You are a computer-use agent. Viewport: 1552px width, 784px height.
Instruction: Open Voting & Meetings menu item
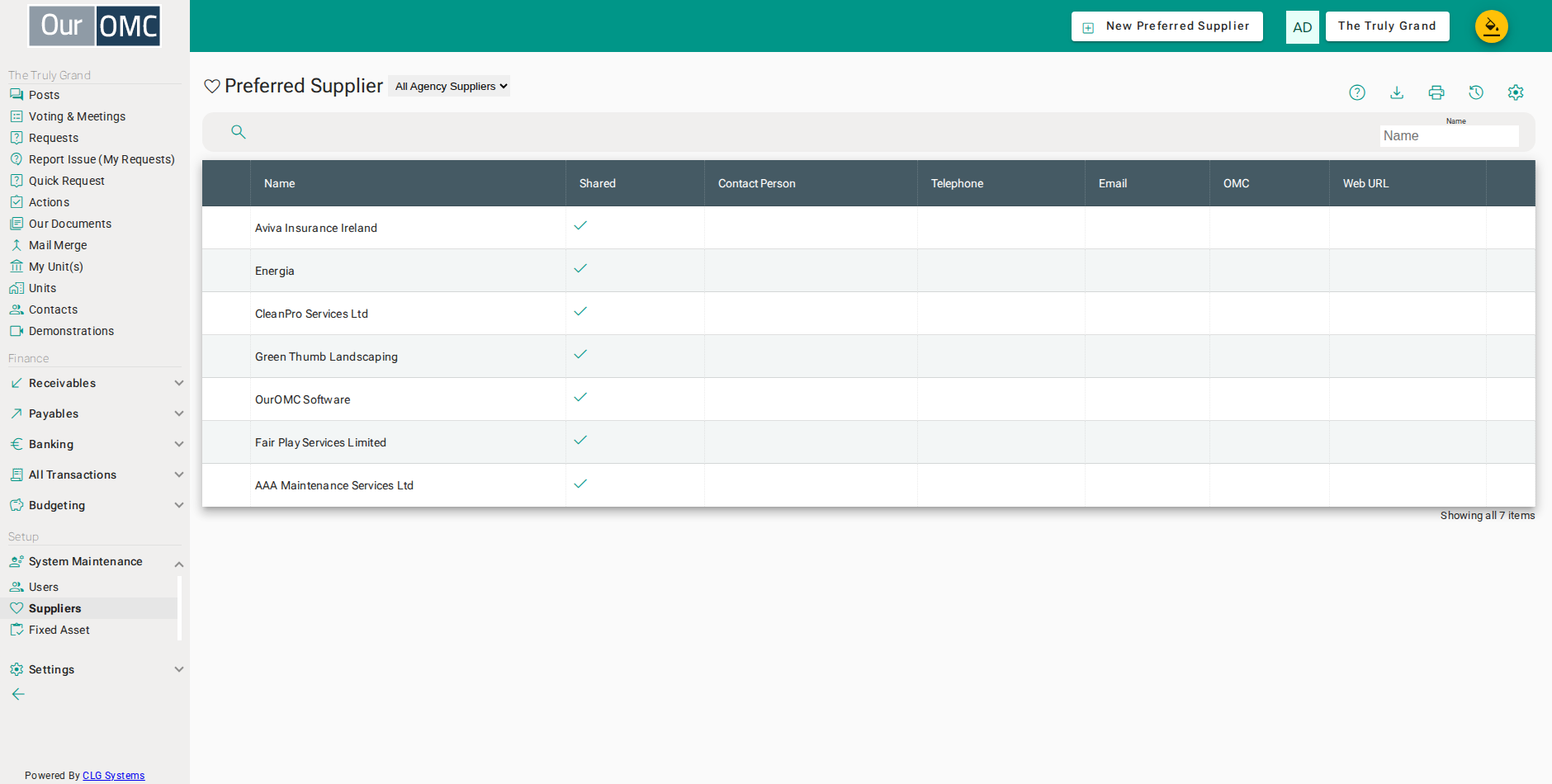77,116
